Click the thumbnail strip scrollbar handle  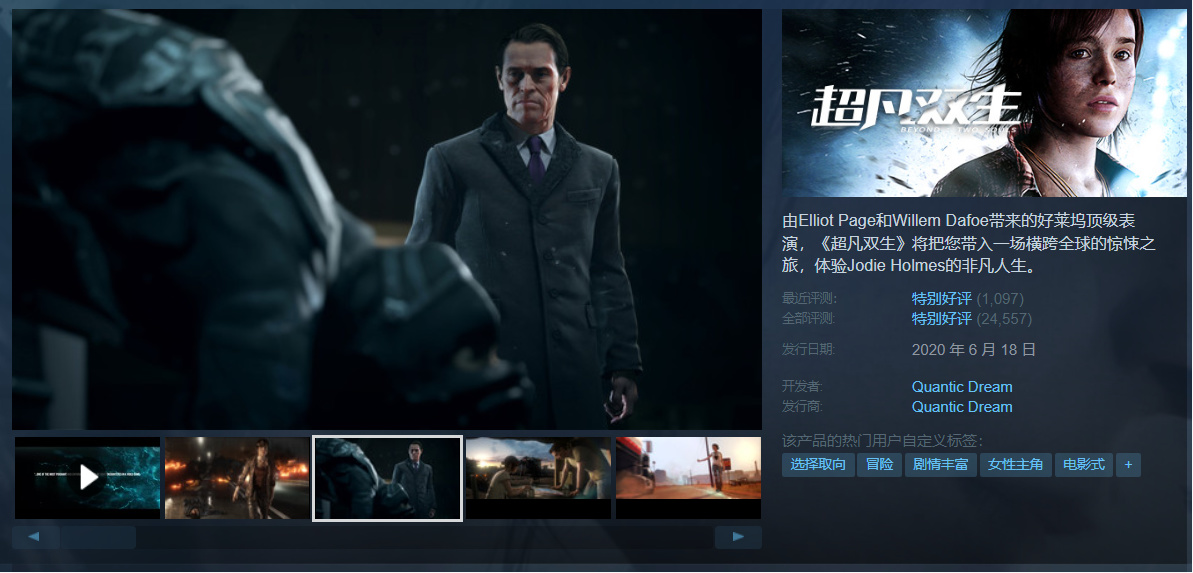(x=98, y=537)
